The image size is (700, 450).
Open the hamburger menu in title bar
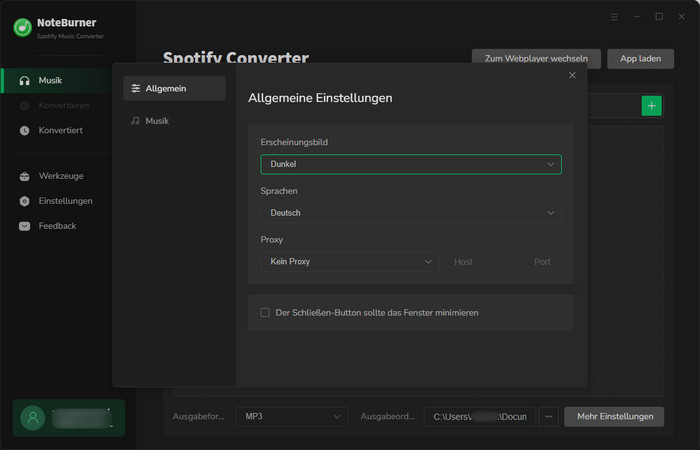tap(614, 17)
